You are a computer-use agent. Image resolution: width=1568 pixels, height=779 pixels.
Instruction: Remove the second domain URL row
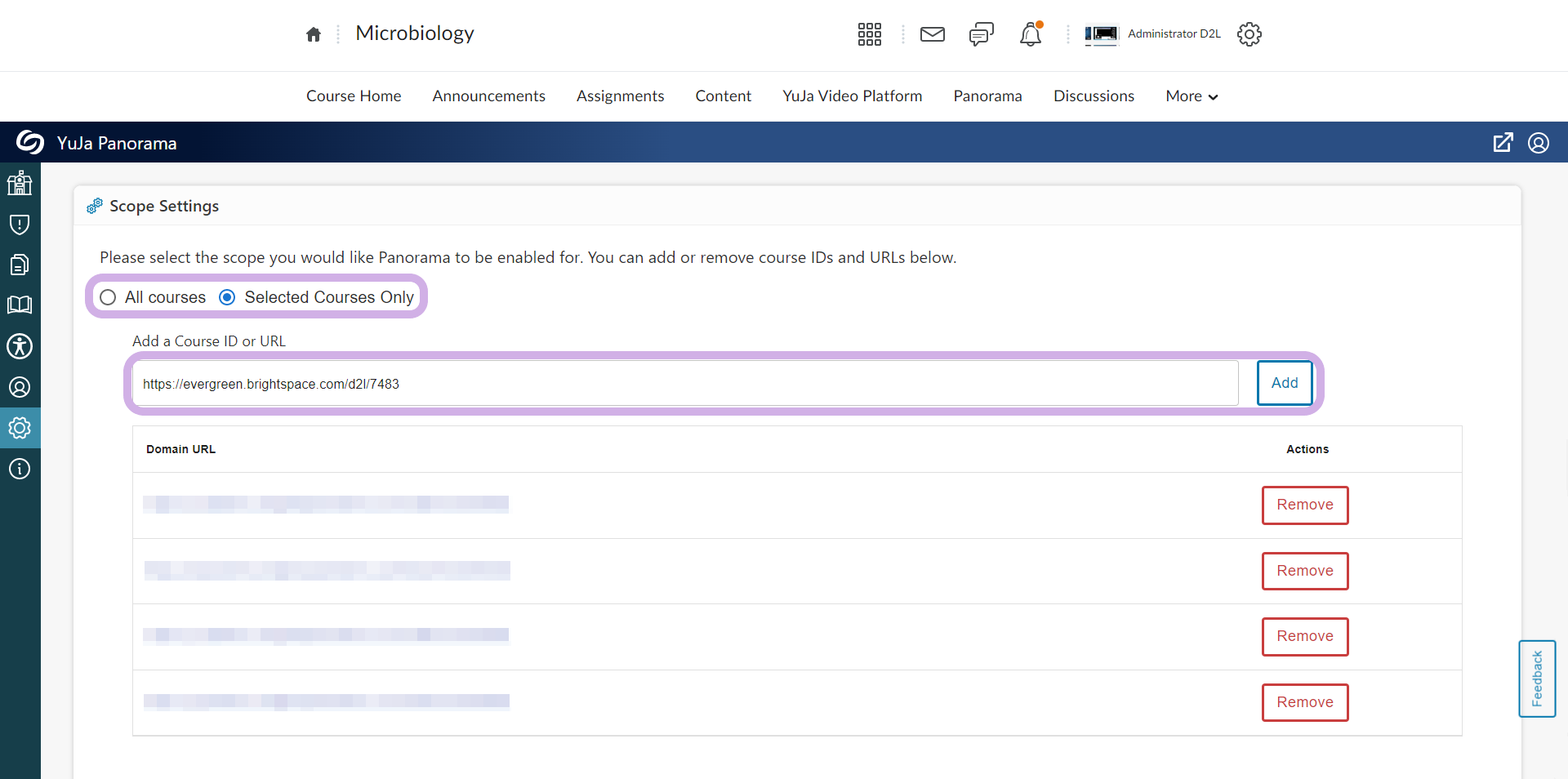(x=1305, y=571)
